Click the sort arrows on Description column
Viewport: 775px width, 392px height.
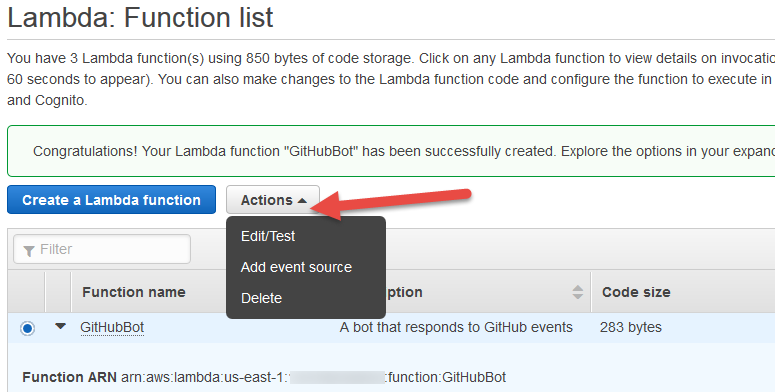pos(577,292)
